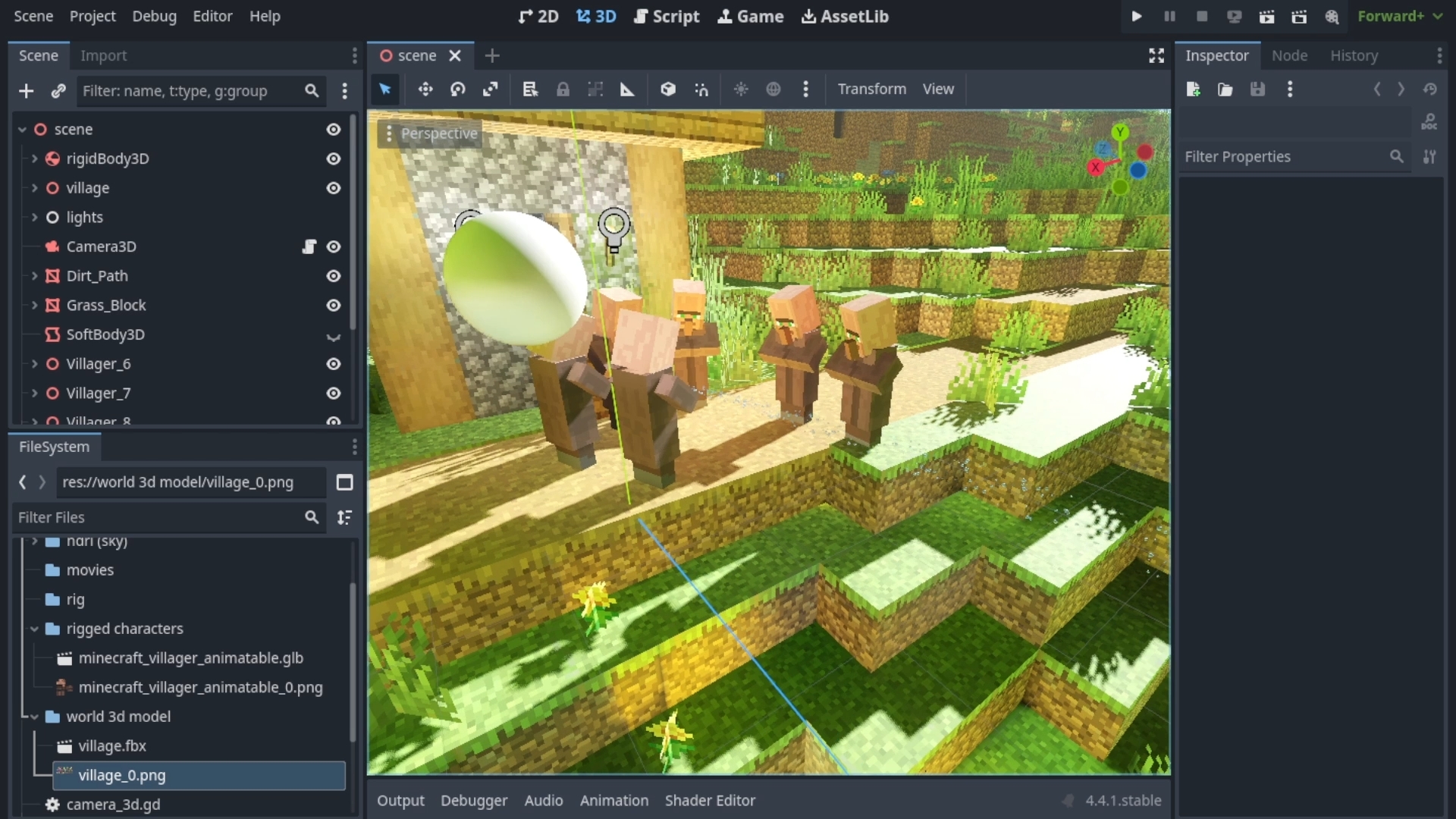
Task: Stop the running project
Action: (1202, 16)
